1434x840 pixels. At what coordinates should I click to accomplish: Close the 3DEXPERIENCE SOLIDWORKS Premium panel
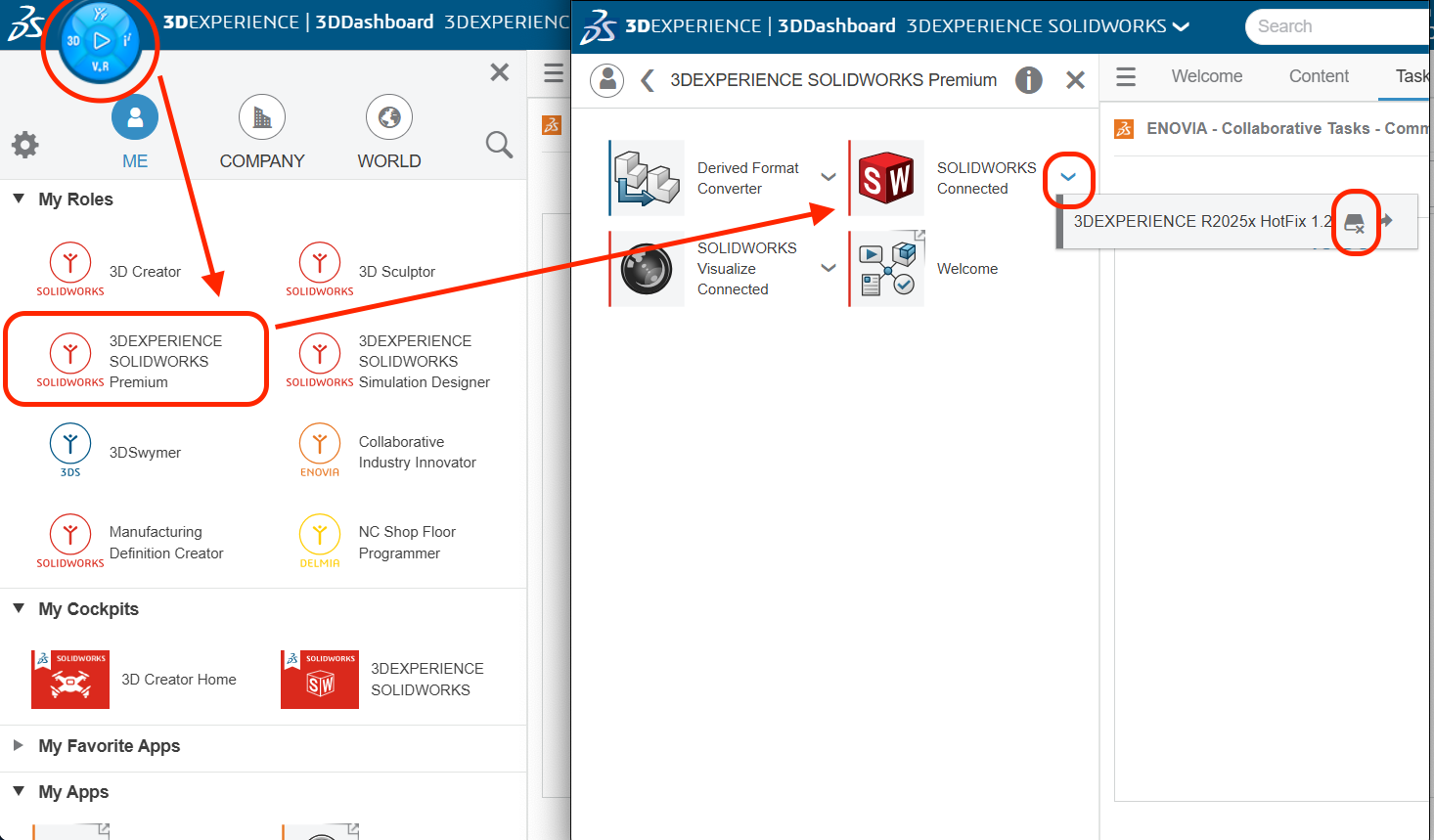pos(1075,80)
